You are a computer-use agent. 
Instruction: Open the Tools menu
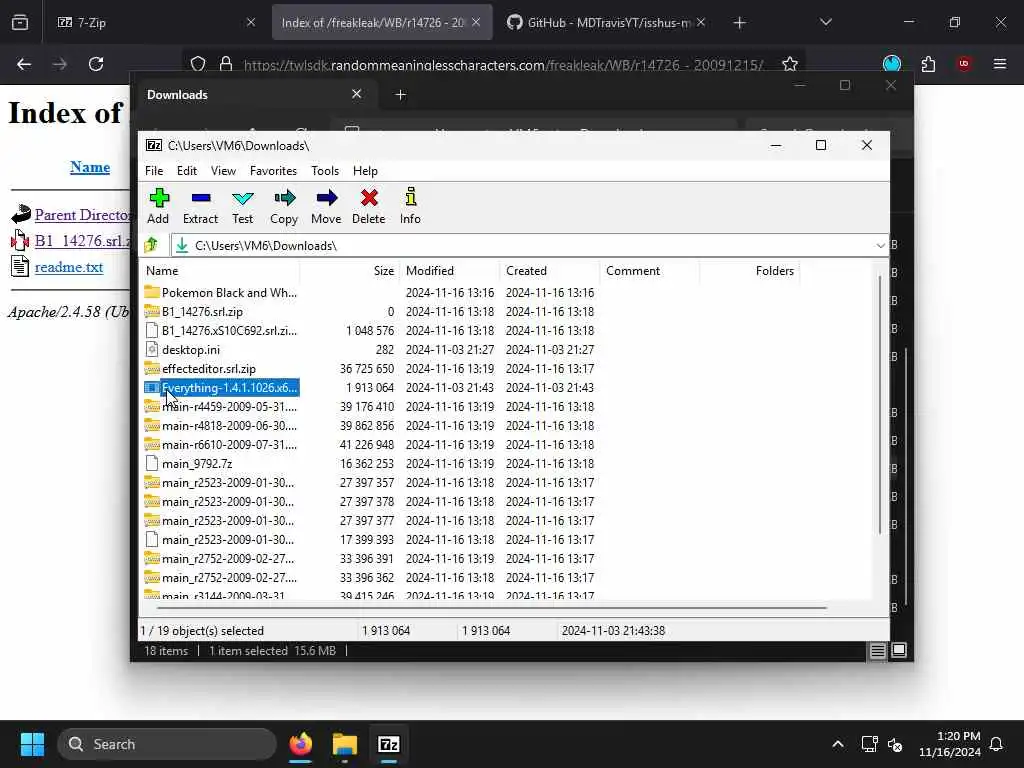(x=325, y=171)
